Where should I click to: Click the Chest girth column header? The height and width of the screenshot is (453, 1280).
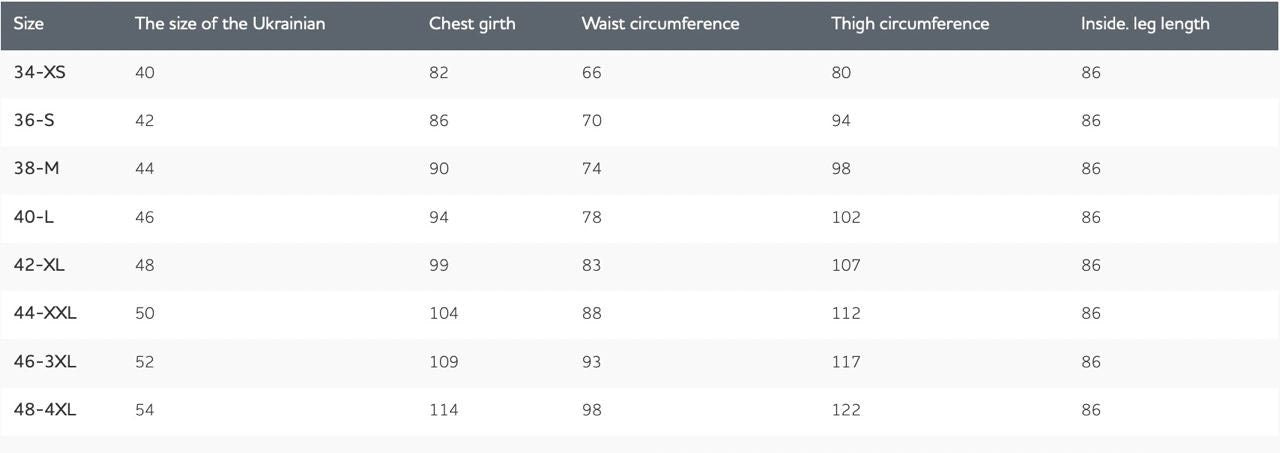(472, 24)
